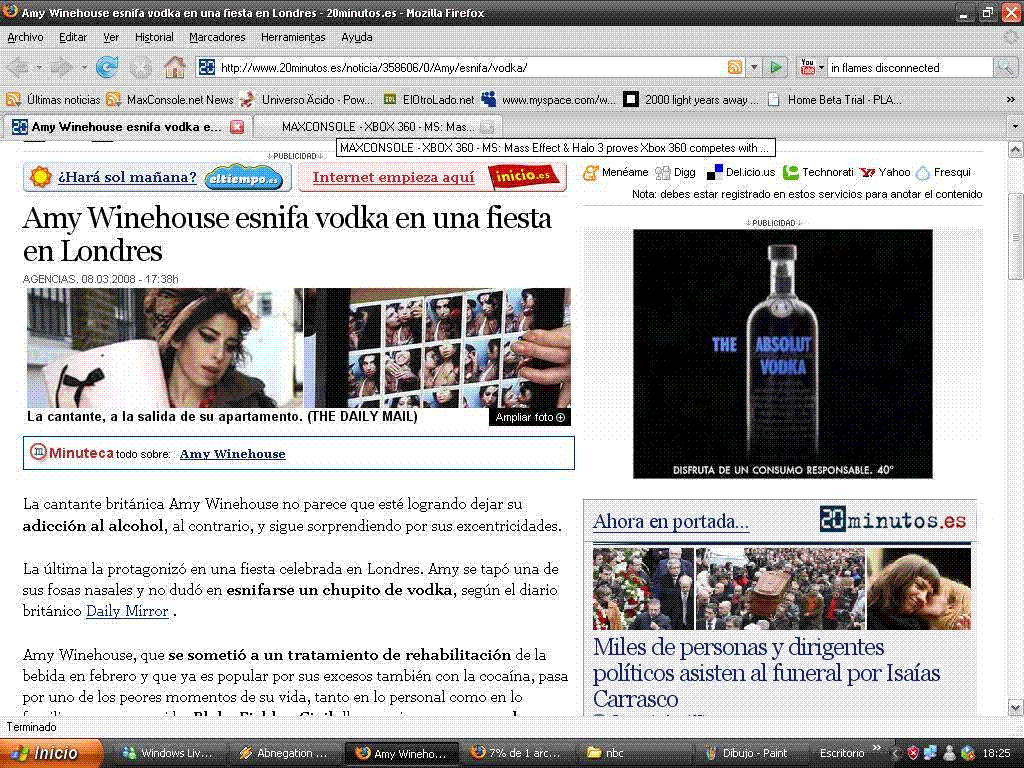Image resolution: width=1024 pixels, height=768 pixels.
Task: Share article on Digg
Action: point(675,172)
